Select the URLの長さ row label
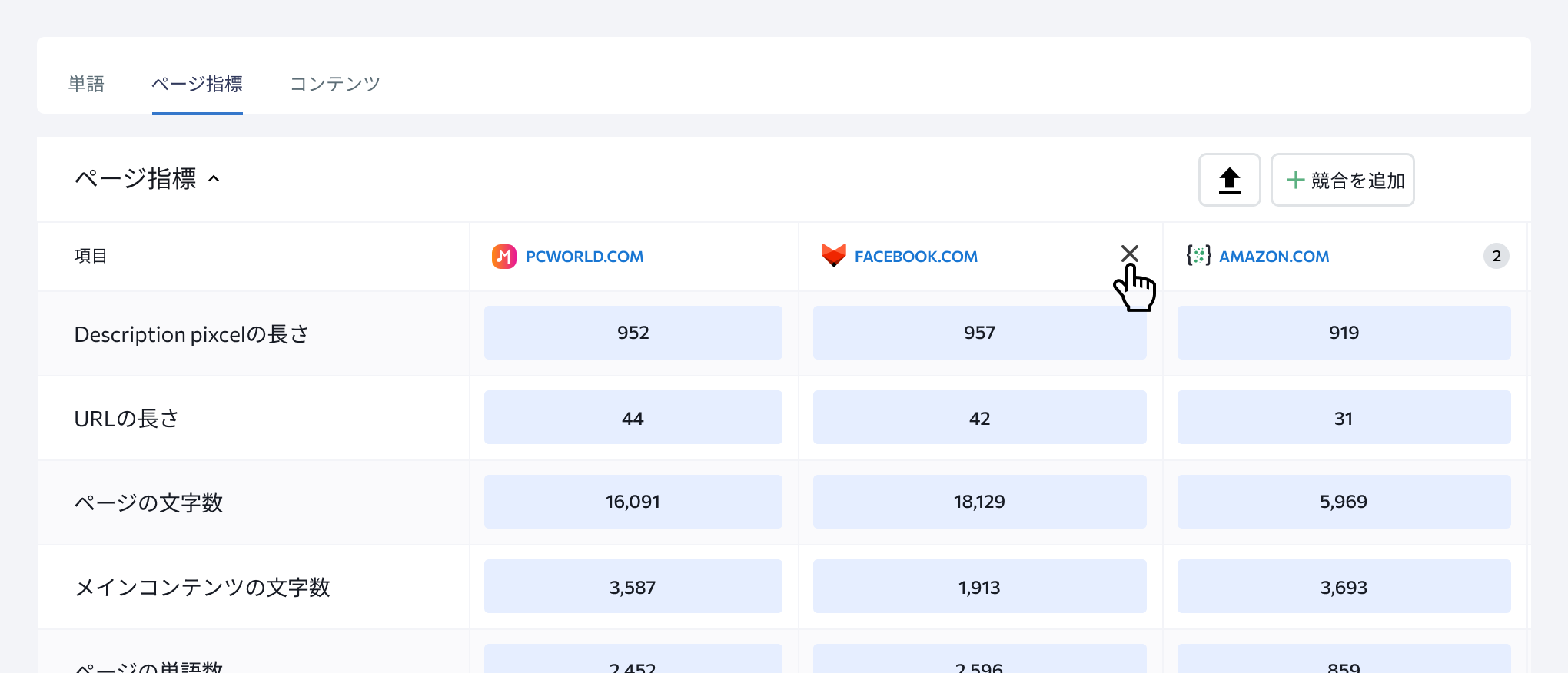 127,419
